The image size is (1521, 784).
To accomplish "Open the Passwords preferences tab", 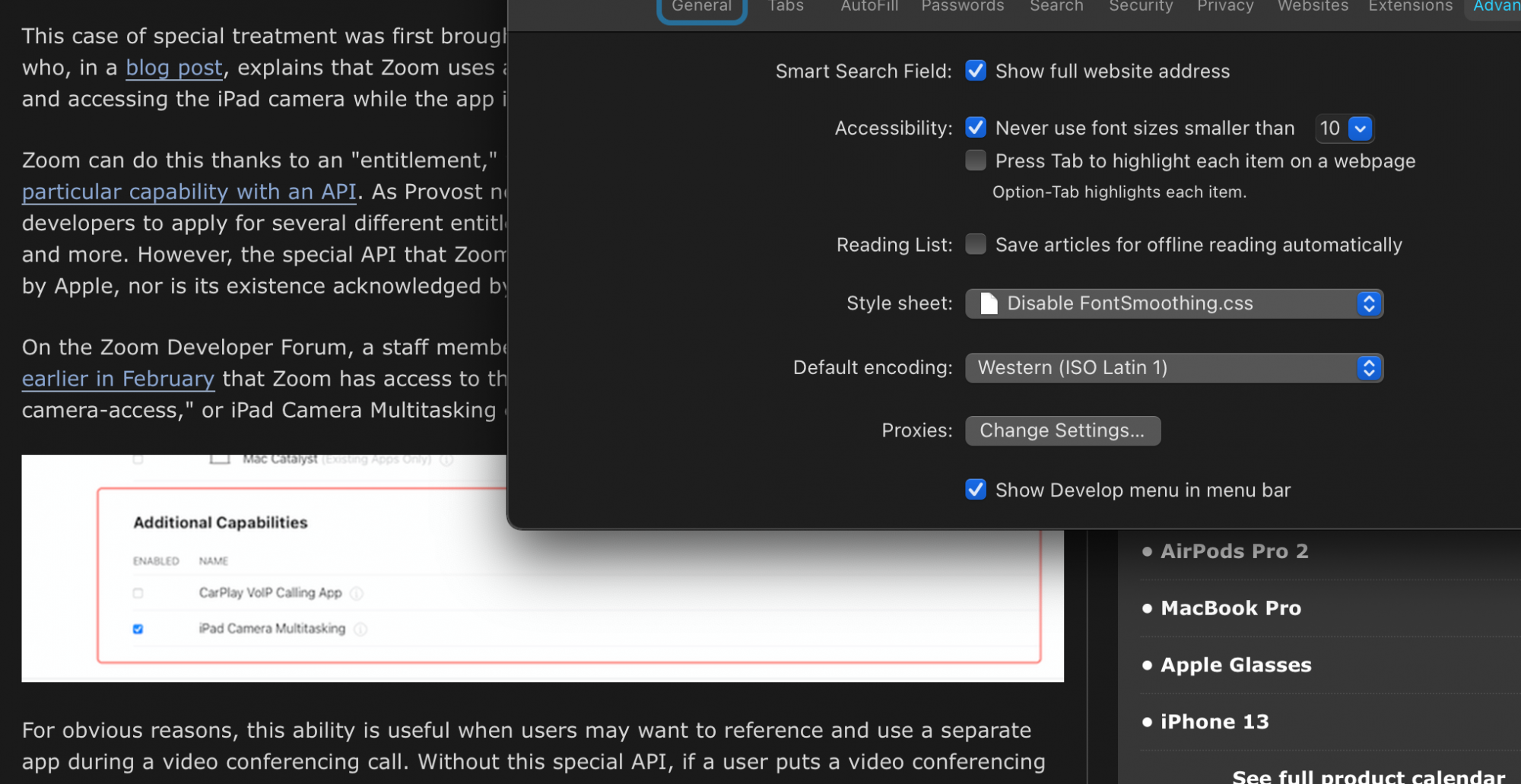I will [x=962, y=7].
